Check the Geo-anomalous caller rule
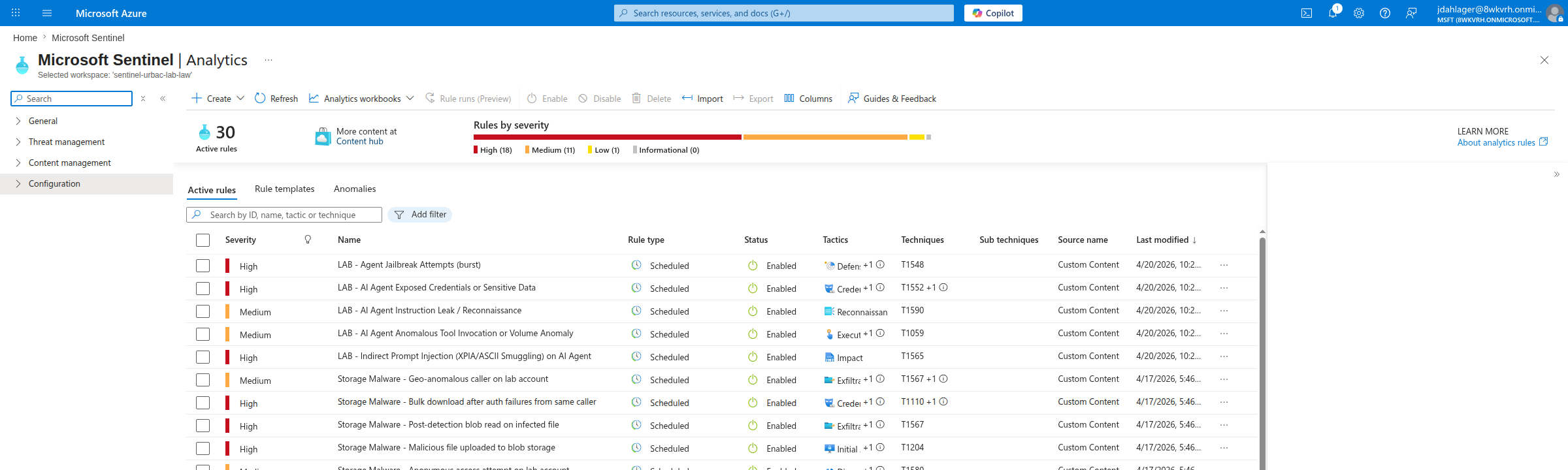The width and height of the screenshot is (1568, 470). click(x=203, y=380)
